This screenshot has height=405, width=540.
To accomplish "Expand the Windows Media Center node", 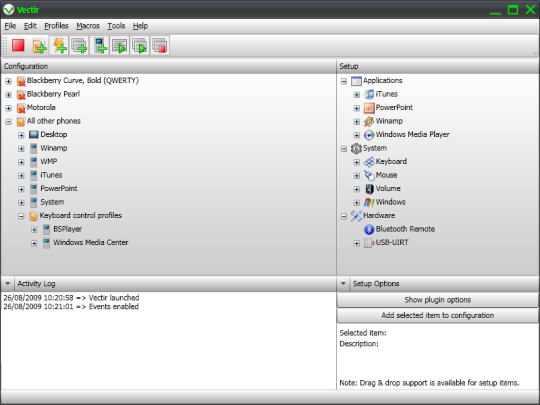I will 34,243.
